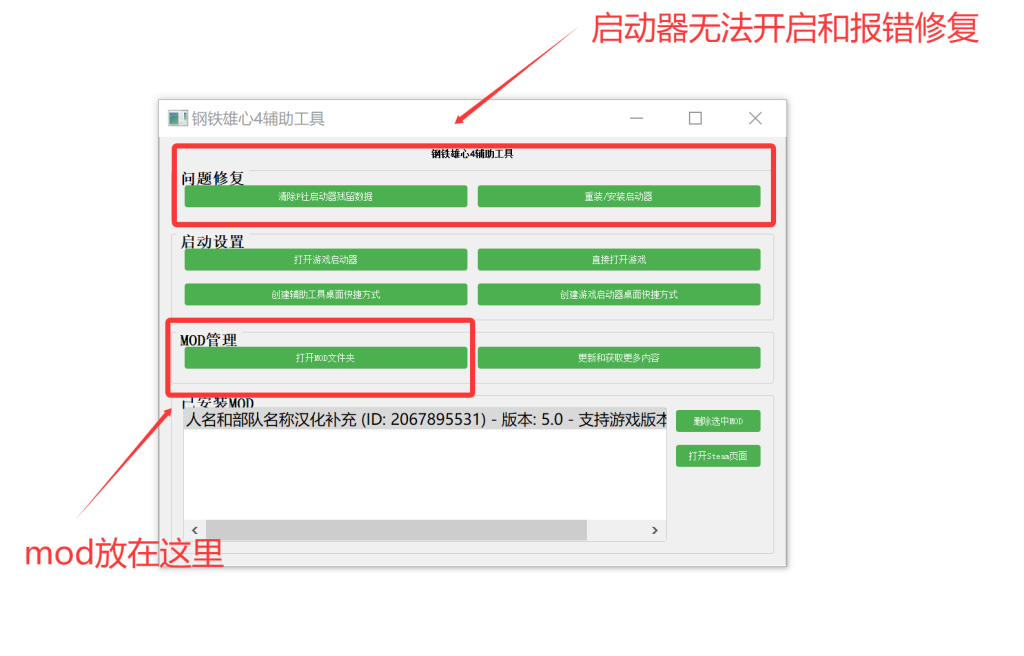1024x656 pixels.
Task: Maximize the 钢铁雄心4辅助工具 window
Action: pyautogui.click(x=695, y=119)
